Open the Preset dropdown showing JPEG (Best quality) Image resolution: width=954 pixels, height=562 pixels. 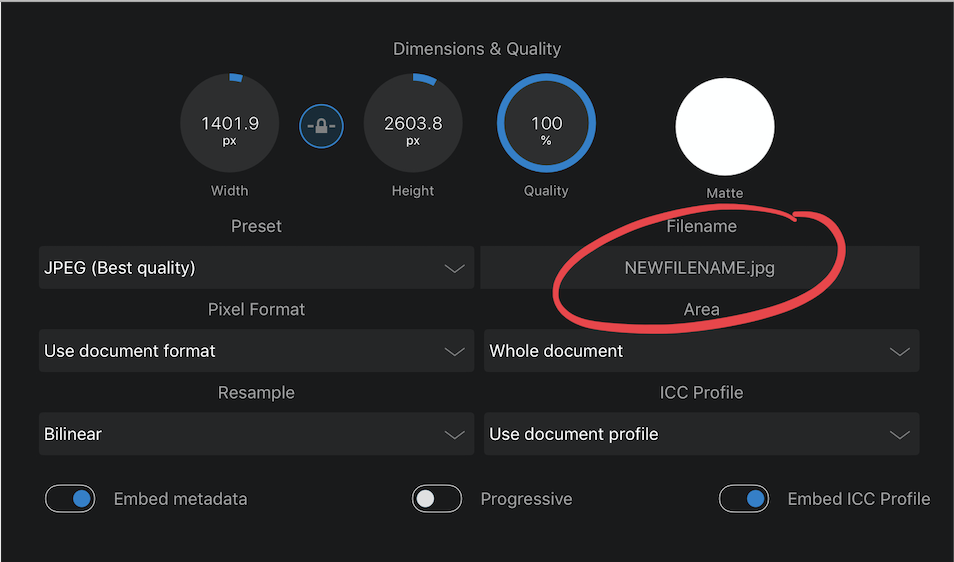(x=256, y=268)
